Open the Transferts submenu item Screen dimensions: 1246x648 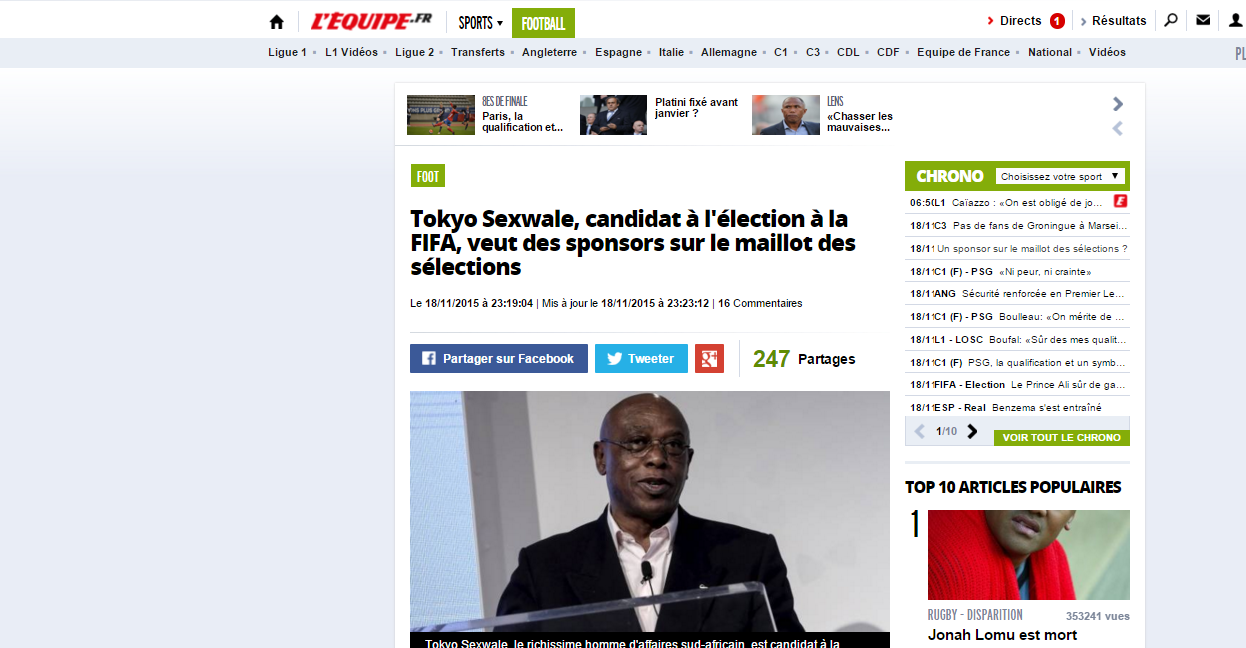coord(478,52)
